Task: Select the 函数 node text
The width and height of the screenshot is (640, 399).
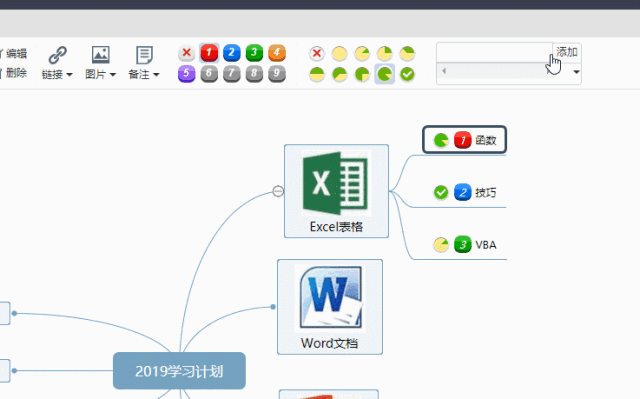Action: [486, 140]
